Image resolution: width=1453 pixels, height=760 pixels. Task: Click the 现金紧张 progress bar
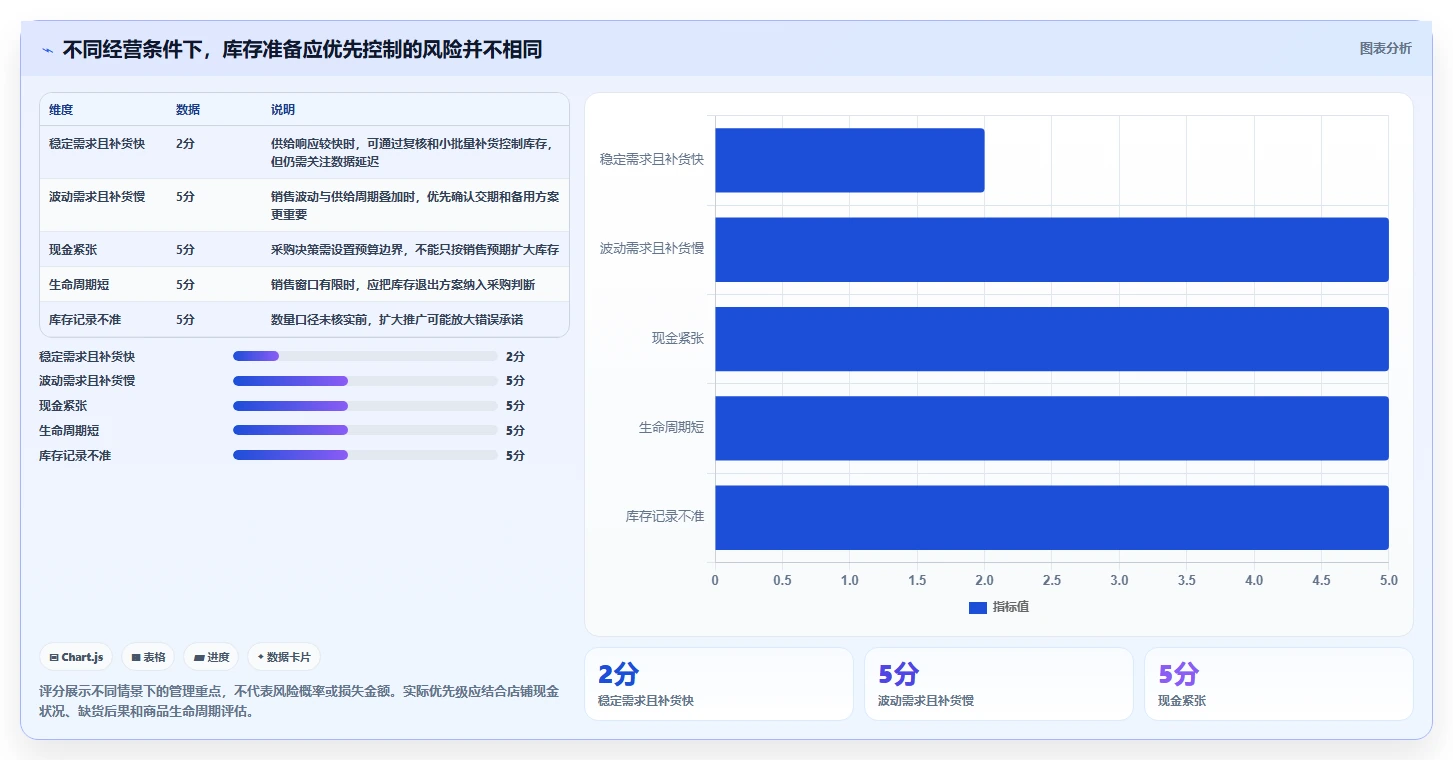click(365, 406)
